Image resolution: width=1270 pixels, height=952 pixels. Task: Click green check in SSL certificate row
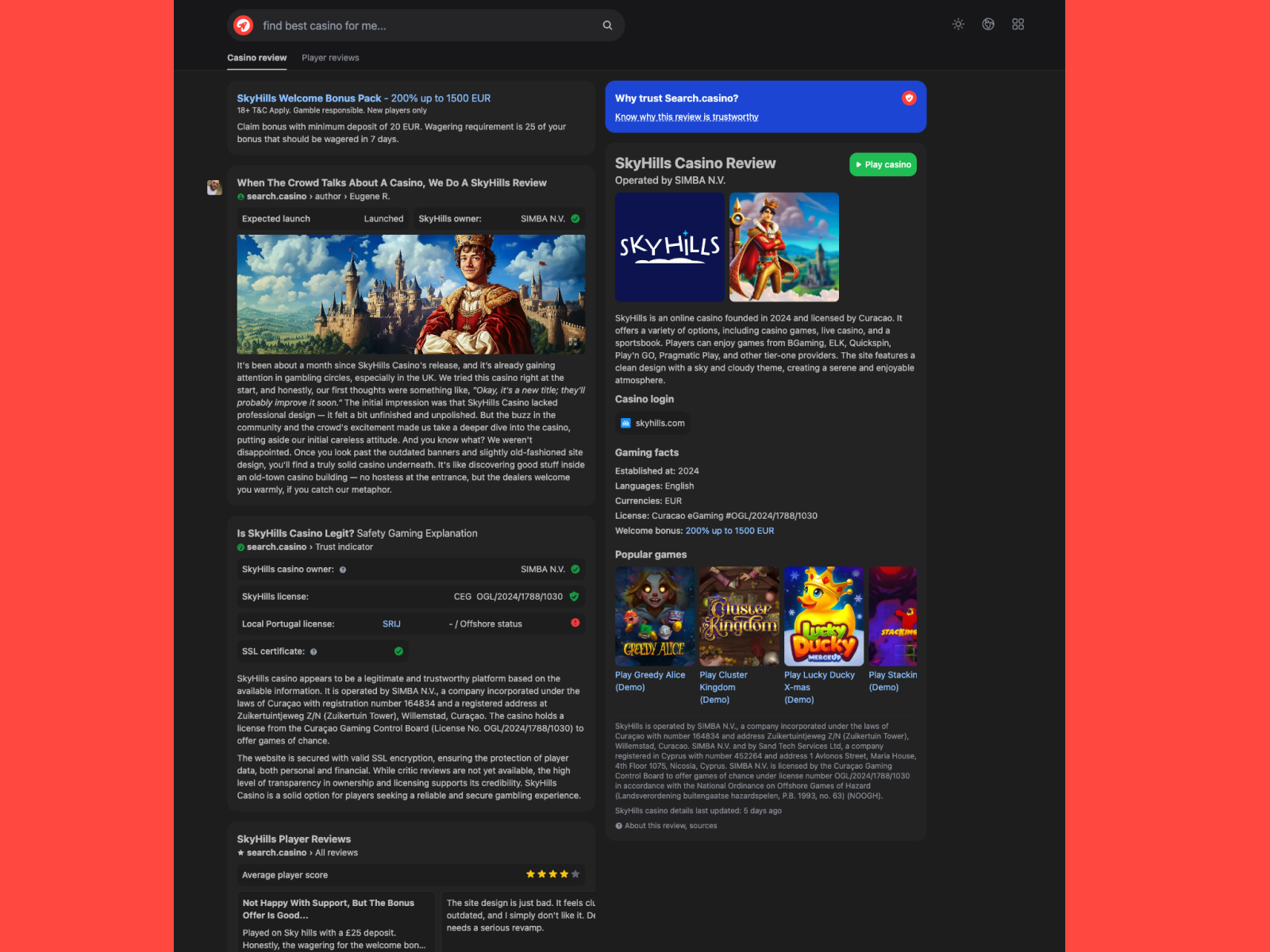point(398,651)
